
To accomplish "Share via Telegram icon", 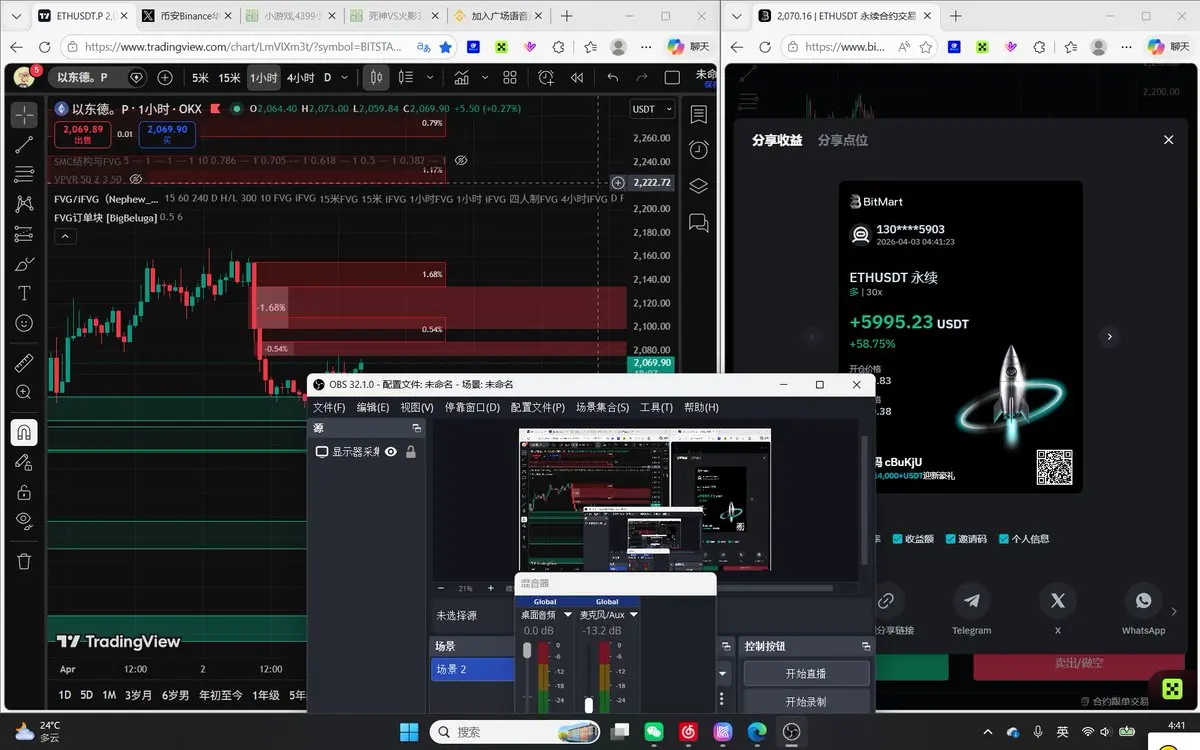I will 971,601.
